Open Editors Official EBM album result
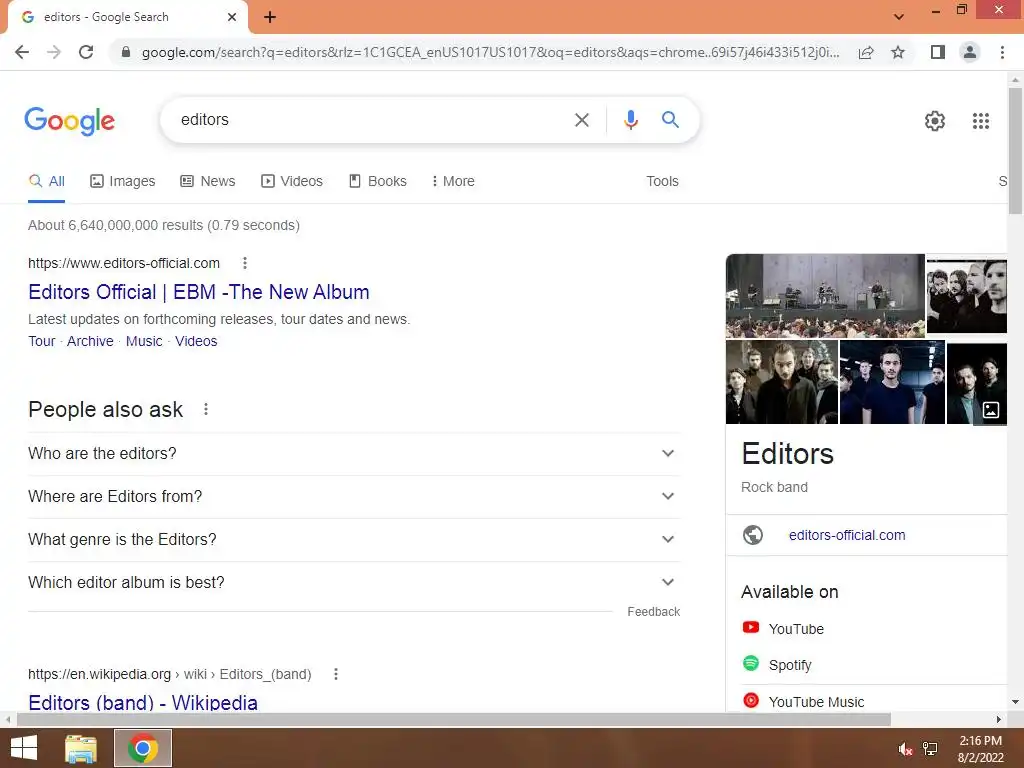The height and width of the screenshot is (768, 1024). click(199, 292)
